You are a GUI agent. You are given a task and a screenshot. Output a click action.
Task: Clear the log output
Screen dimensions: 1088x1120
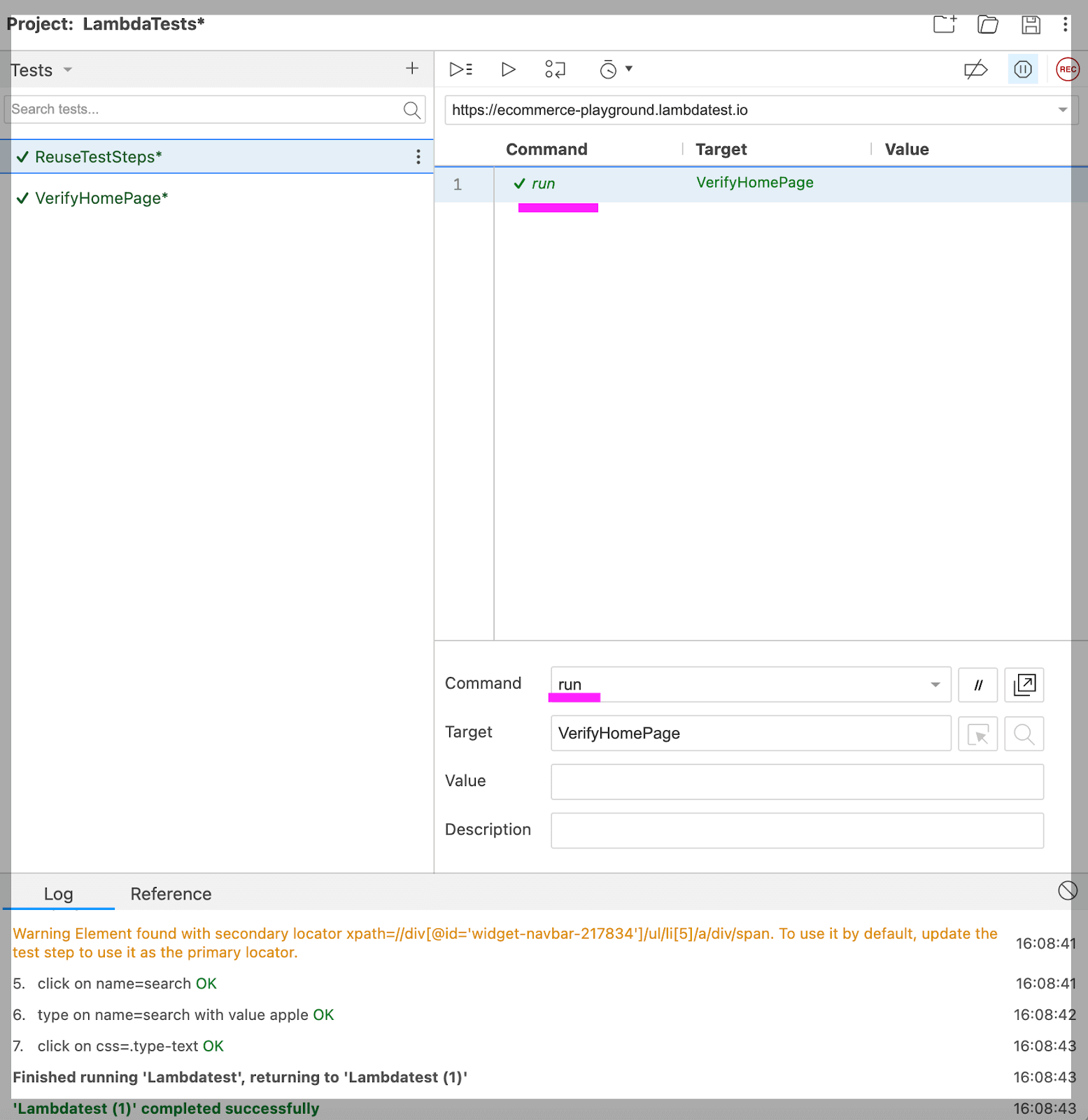1068,890
